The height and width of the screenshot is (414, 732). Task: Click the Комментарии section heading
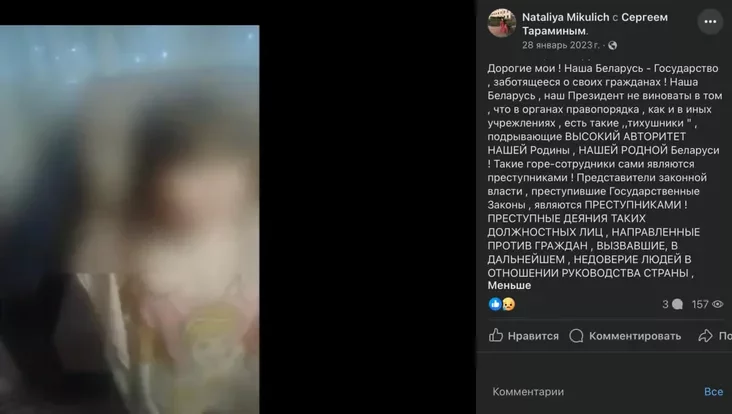[x=528, y=392]
